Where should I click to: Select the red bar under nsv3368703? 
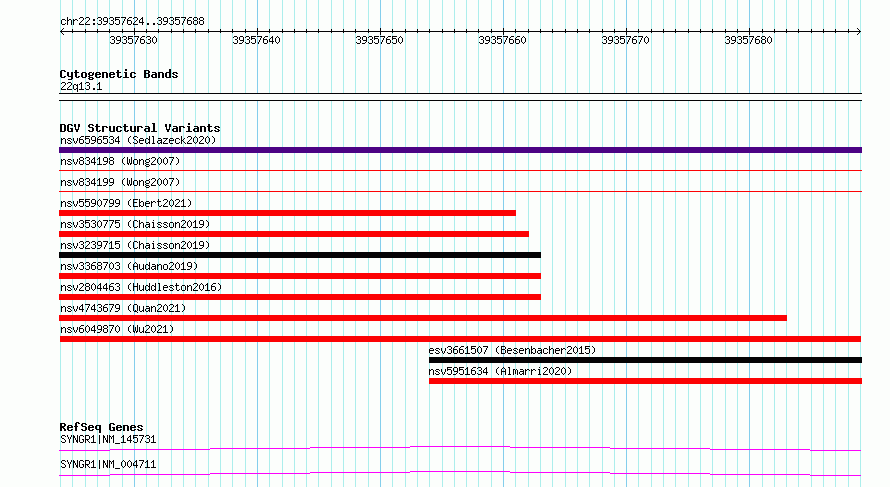click(300, 276)
